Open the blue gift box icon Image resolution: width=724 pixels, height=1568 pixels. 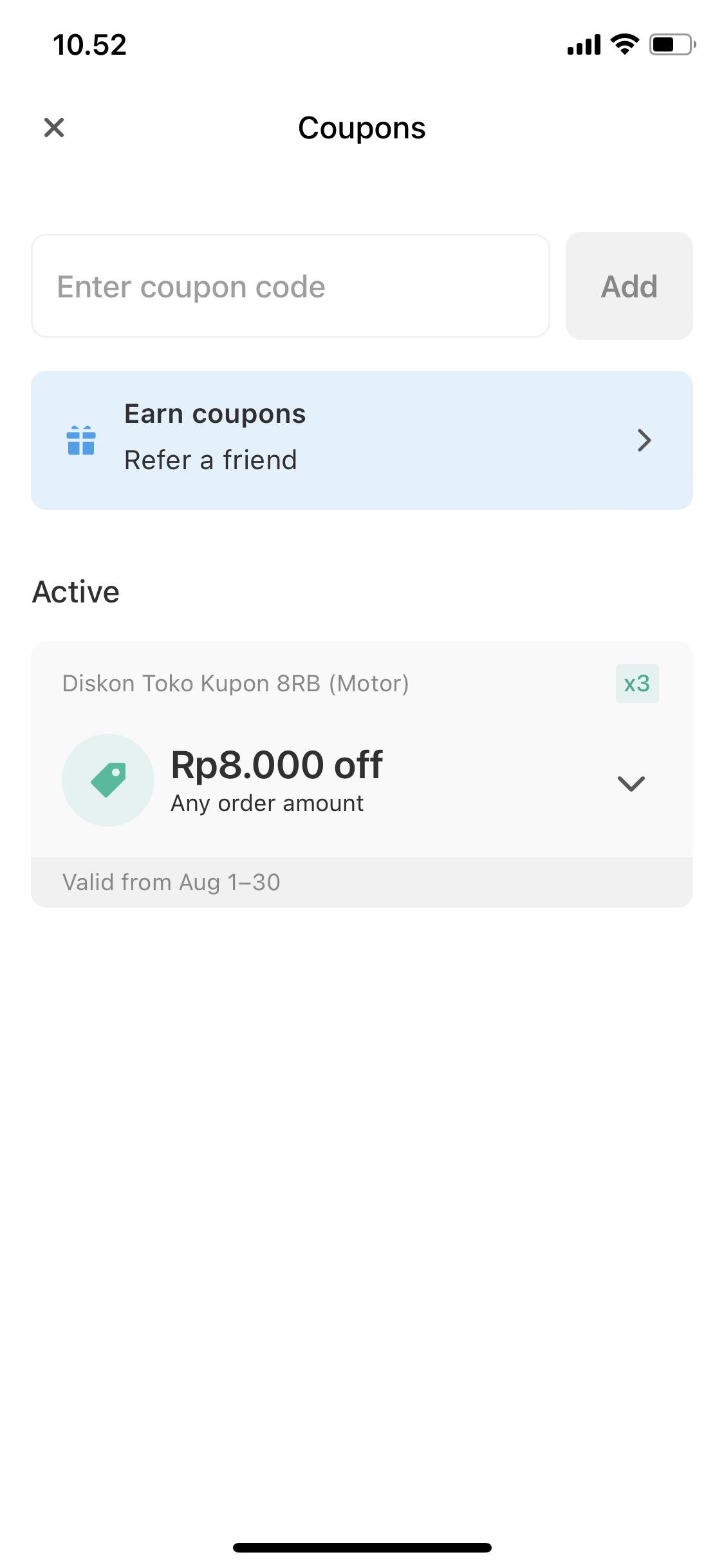pyautogui.click(x=81, y=440)
